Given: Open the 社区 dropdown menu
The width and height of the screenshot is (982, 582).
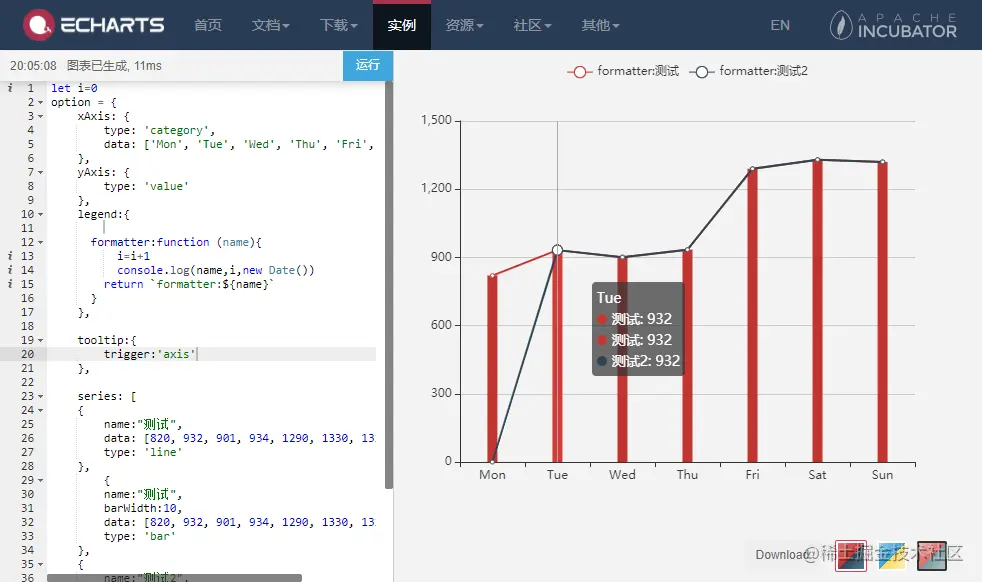Looking at the screenshot, I should point(532,25).
